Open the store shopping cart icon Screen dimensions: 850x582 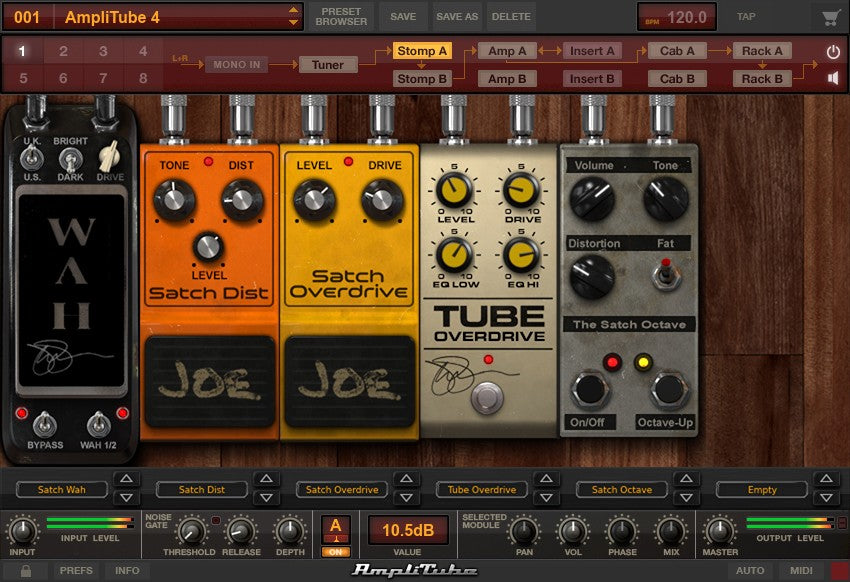coord(829,17)
